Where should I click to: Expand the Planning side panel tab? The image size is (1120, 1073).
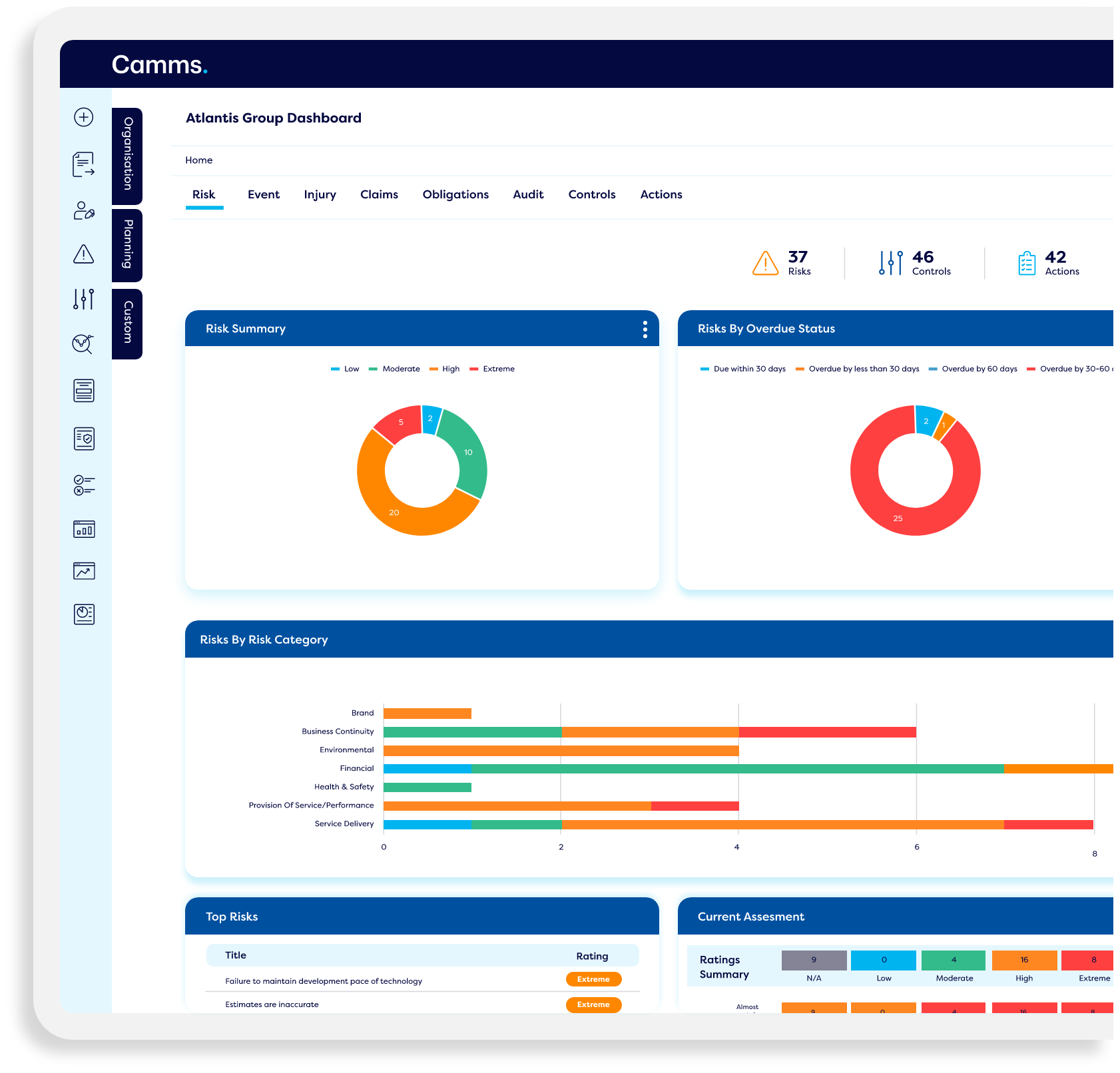pyautogui.click(x=127, y=245)
